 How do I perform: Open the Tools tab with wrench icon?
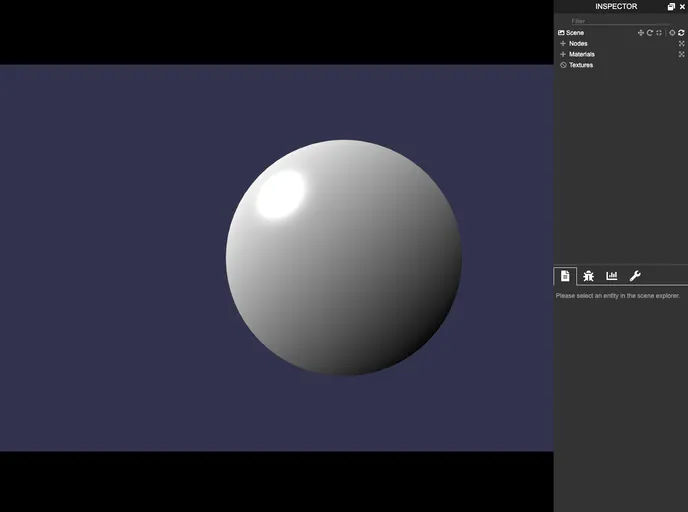click(x=635, y=276)
